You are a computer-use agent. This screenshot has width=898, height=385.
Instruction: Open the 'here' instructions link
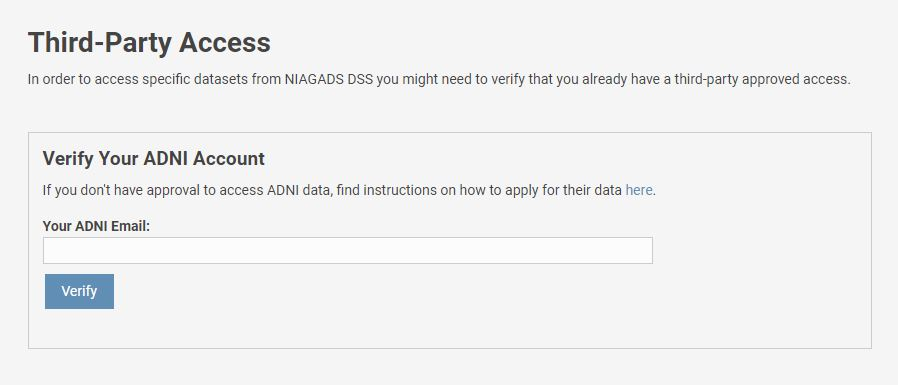click(x=639, y=190)
